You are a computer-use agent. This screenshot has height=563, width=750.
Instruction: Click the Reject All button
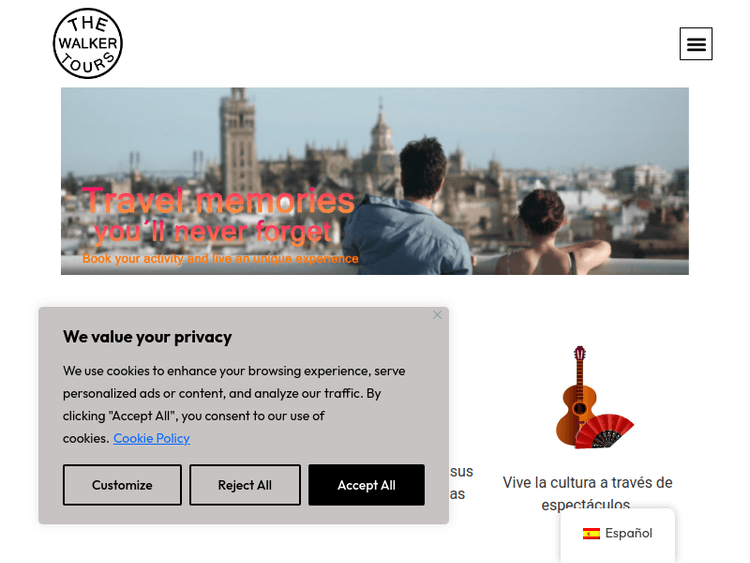(245, 485)
